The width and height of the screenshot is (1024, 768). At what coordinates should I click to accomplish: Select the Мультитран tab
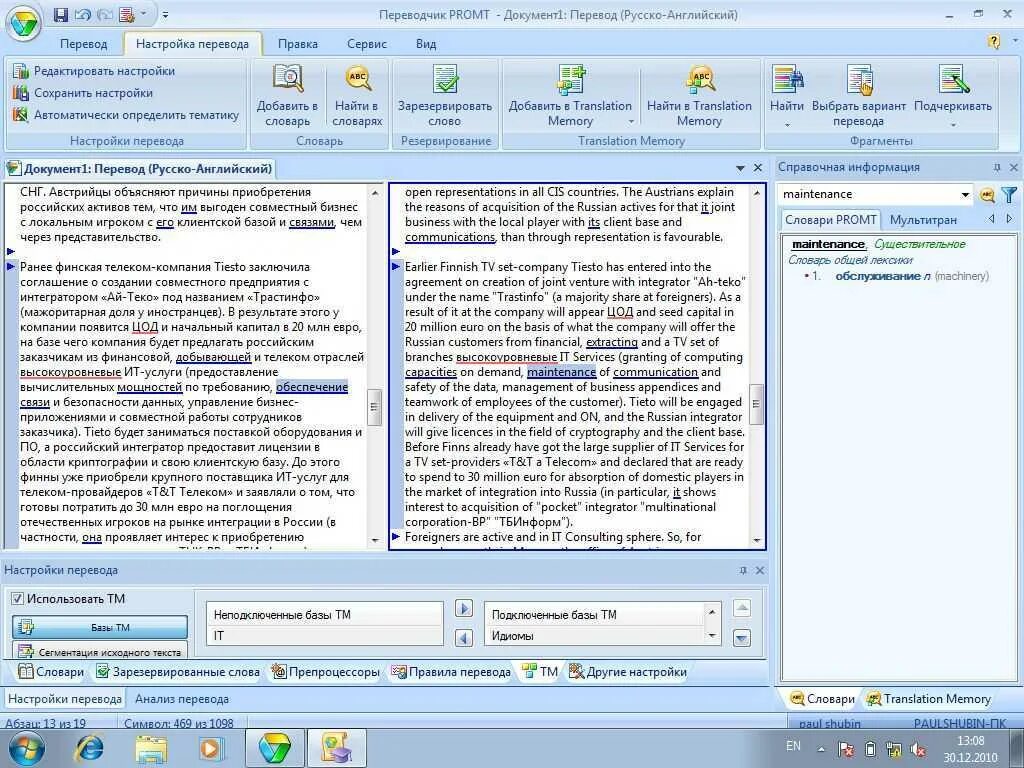click(x=923, y=220)
